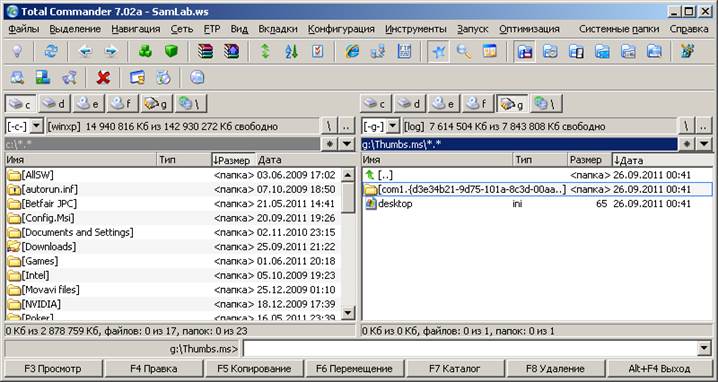Click the CD disc icon in second row

pyautogui.click(x=163, y=77)
